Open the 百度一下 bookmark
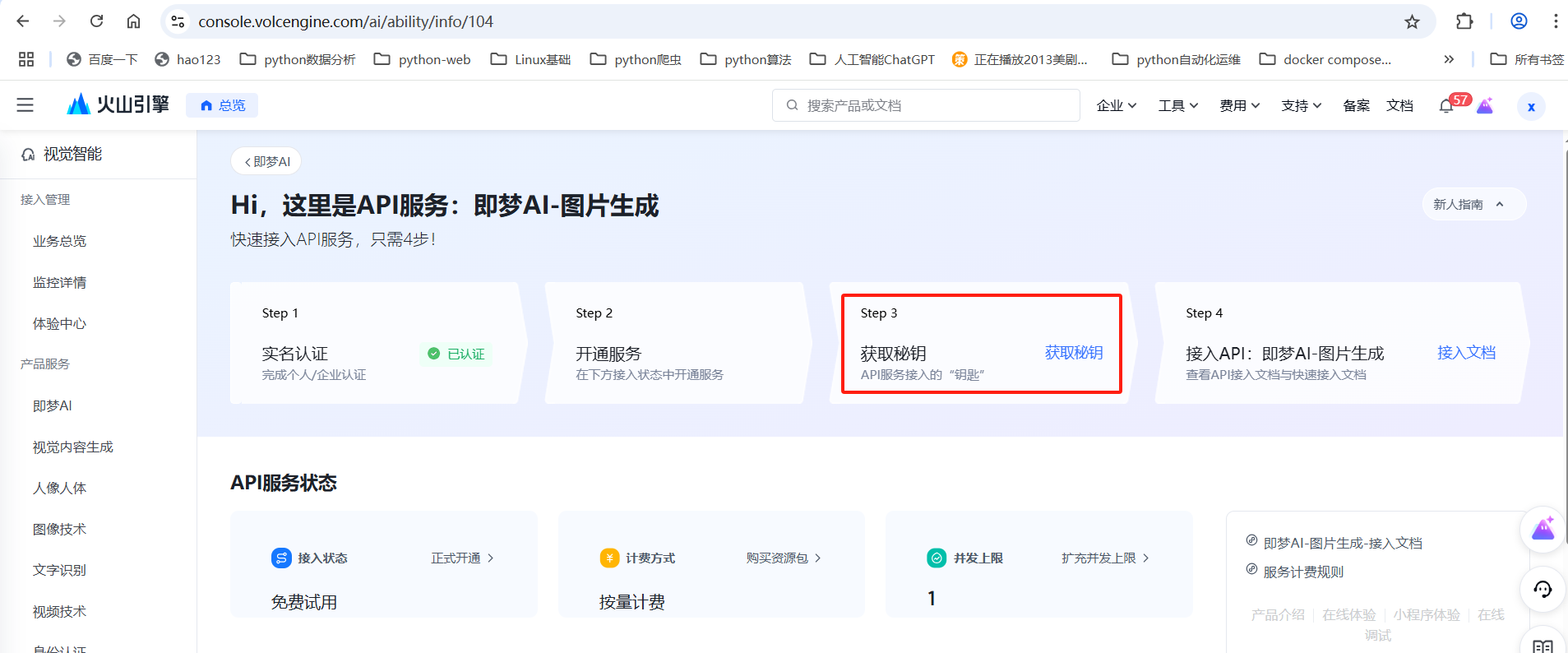 (102, 59)
